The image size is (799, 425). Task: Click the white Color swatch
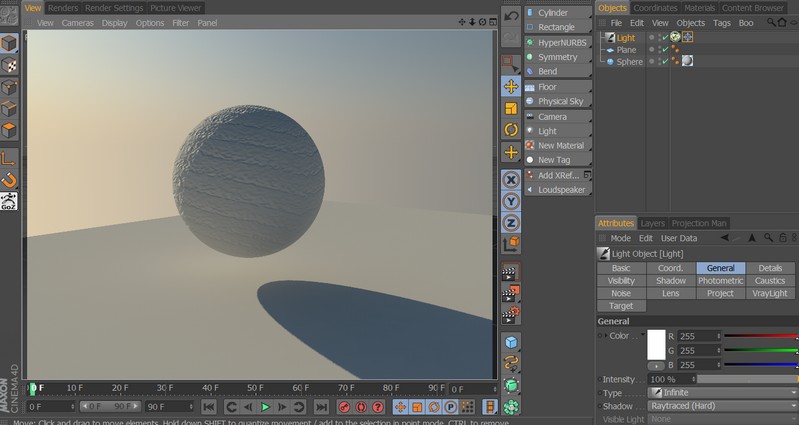[656, 345]
